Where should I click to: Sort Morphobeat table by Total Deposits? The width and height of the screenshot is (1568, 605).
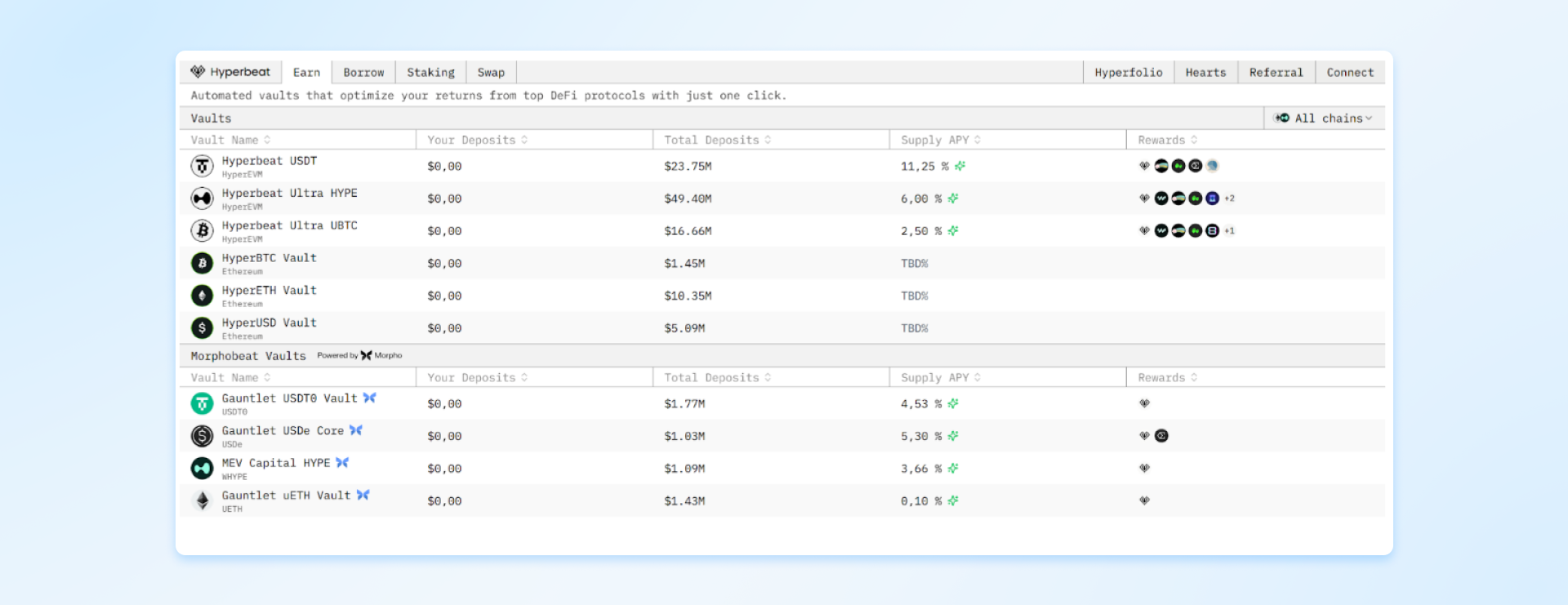pos(717,377)
